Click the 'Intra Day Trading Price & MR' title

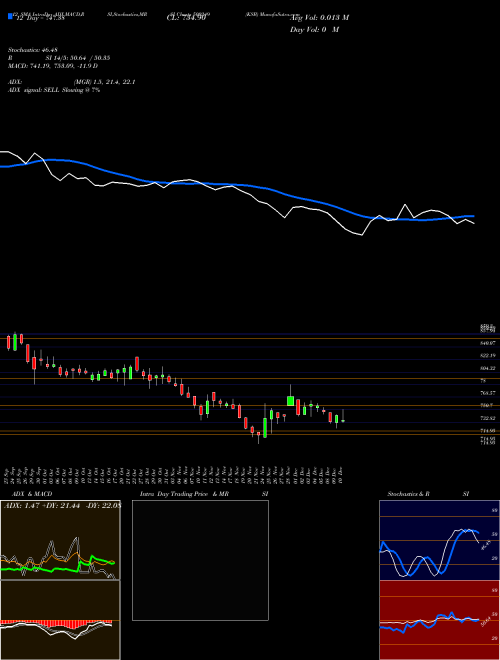(184, 494)
